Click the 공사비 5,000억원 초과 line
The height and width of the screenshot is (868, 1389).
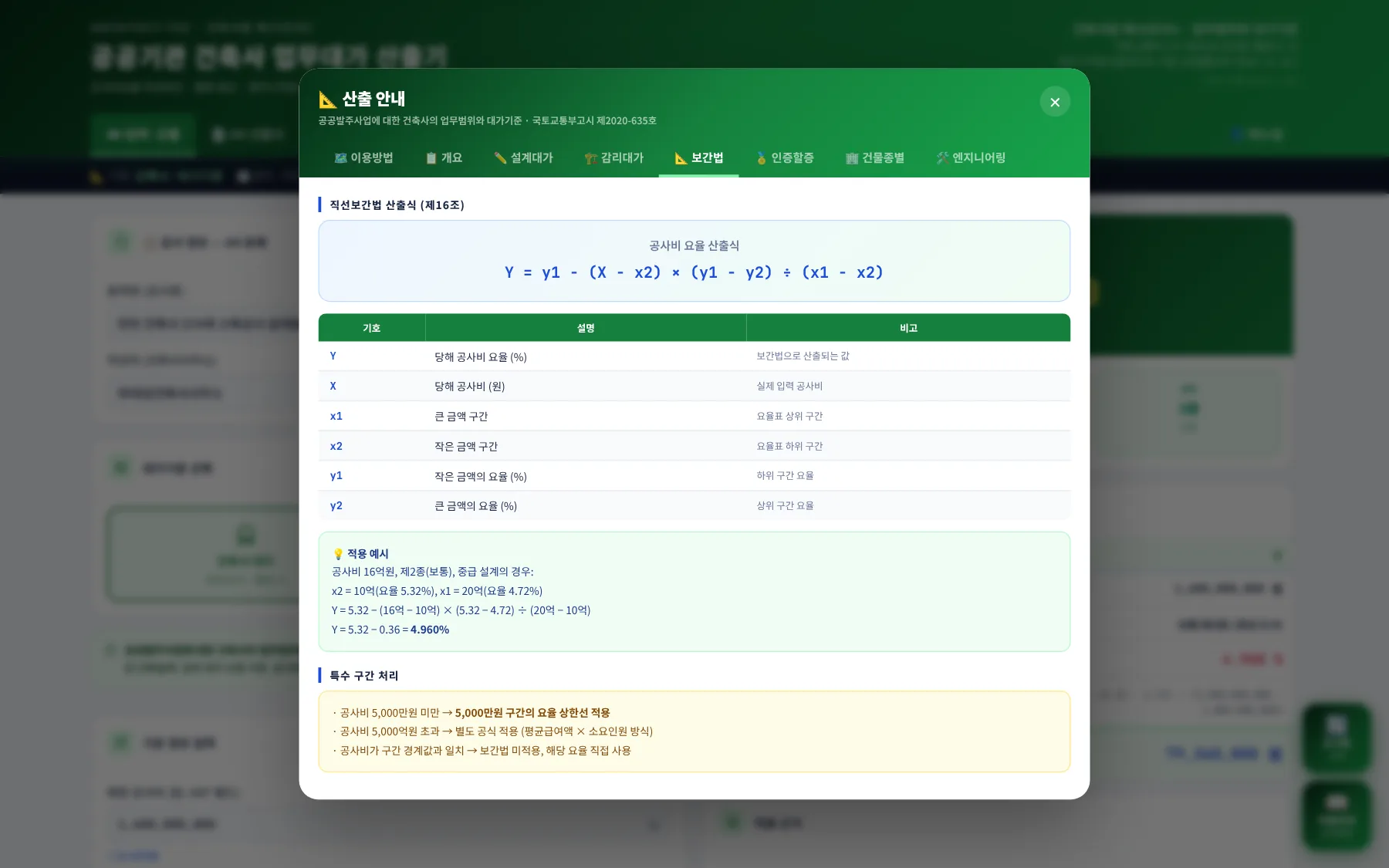[492, 731]
